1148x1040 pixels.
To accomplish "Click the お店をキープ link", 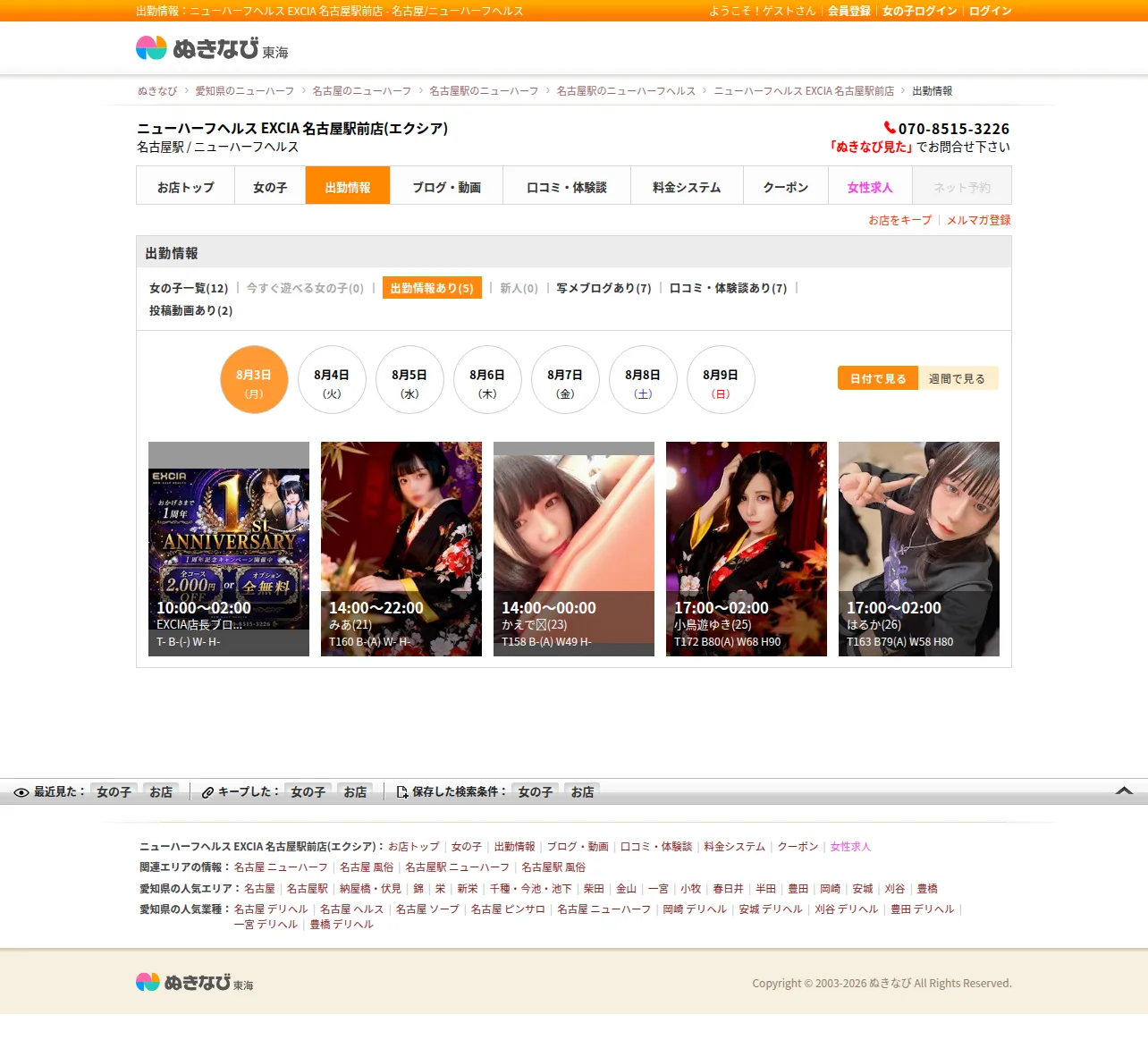I will 900,220.
